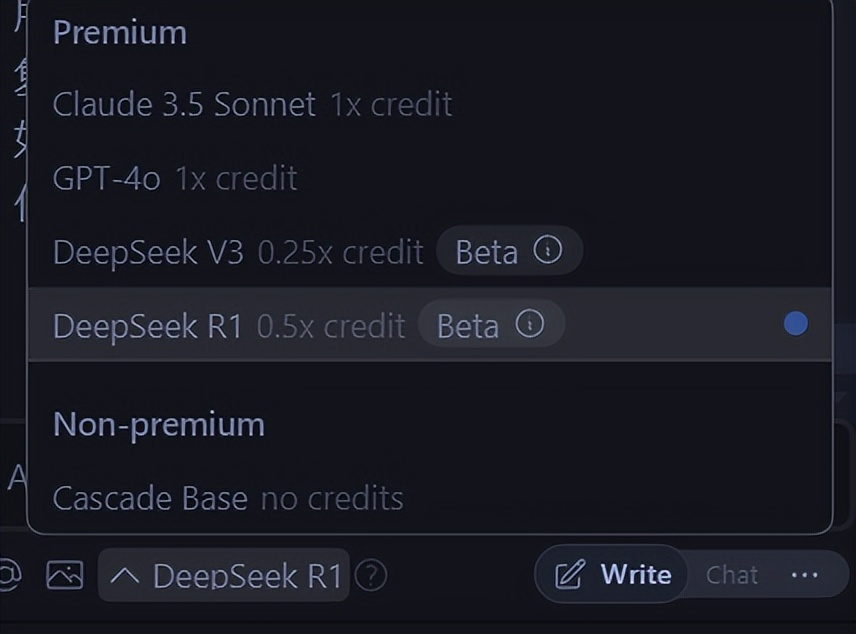
Task: Click the image upload icon
Action: point(65,575)
